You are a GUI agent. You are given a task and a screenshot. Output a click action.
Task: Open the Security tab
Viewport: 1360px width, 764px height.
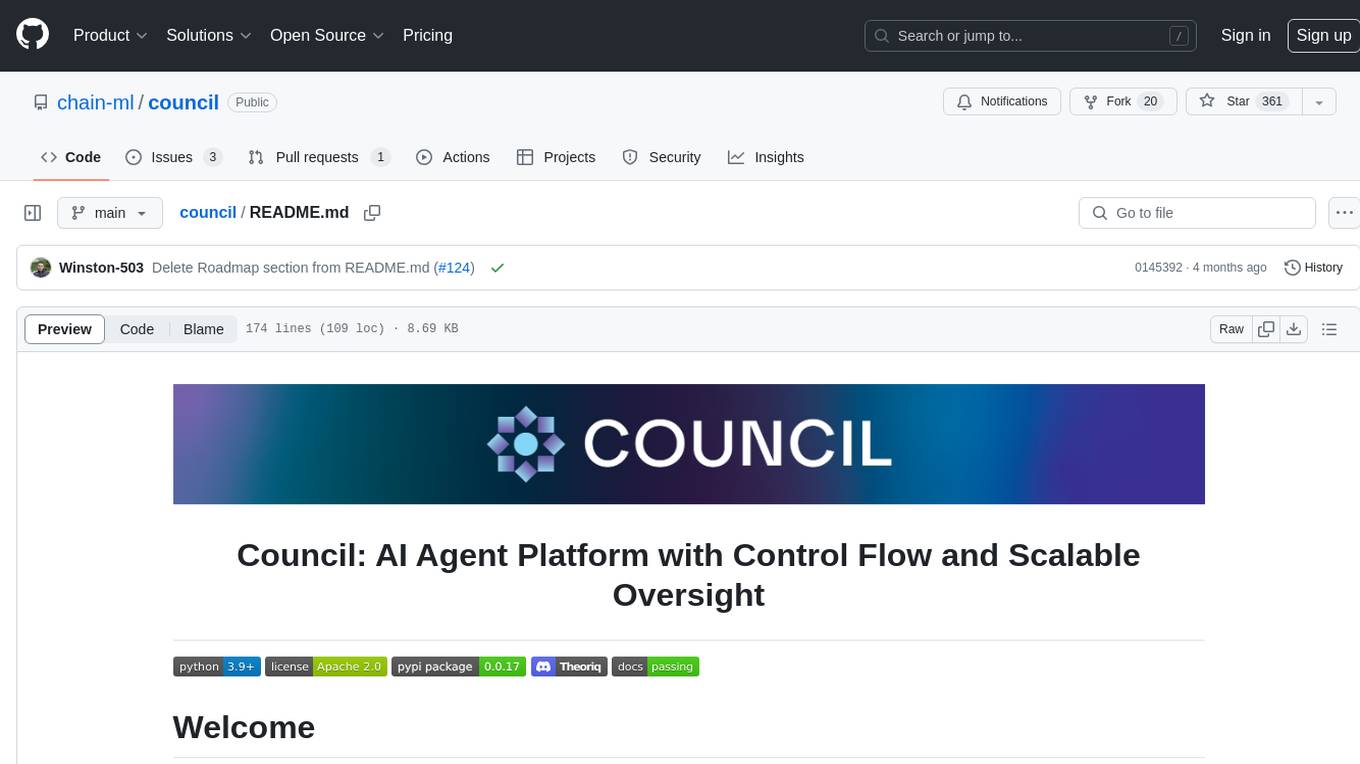(x=661, y=157)
